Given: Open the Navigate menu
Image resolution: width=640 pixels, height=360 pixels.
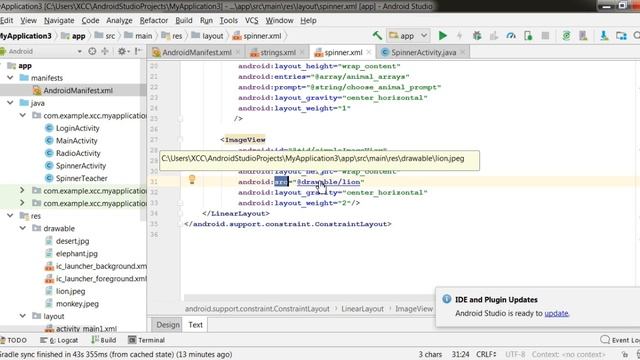Looking at the screenshot, I should pyautogui.click(x=59, y=20).
